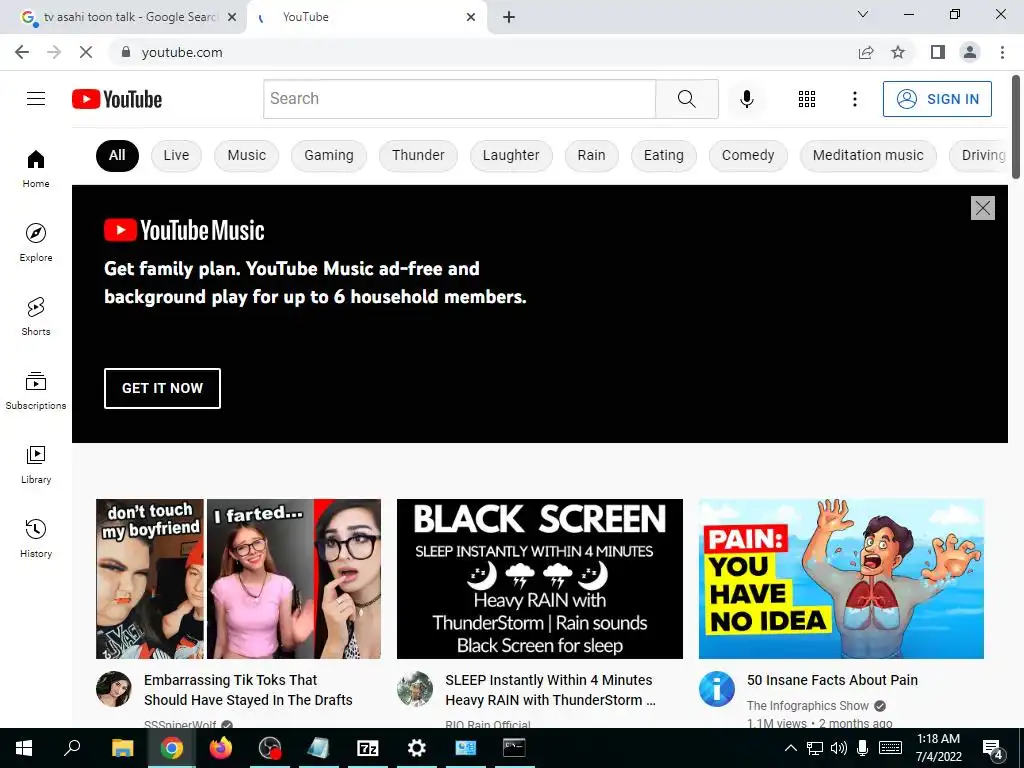The image size is (1024, 768).
Task: Toggle Chrome side panel
Action: click(x=938, y=52)
